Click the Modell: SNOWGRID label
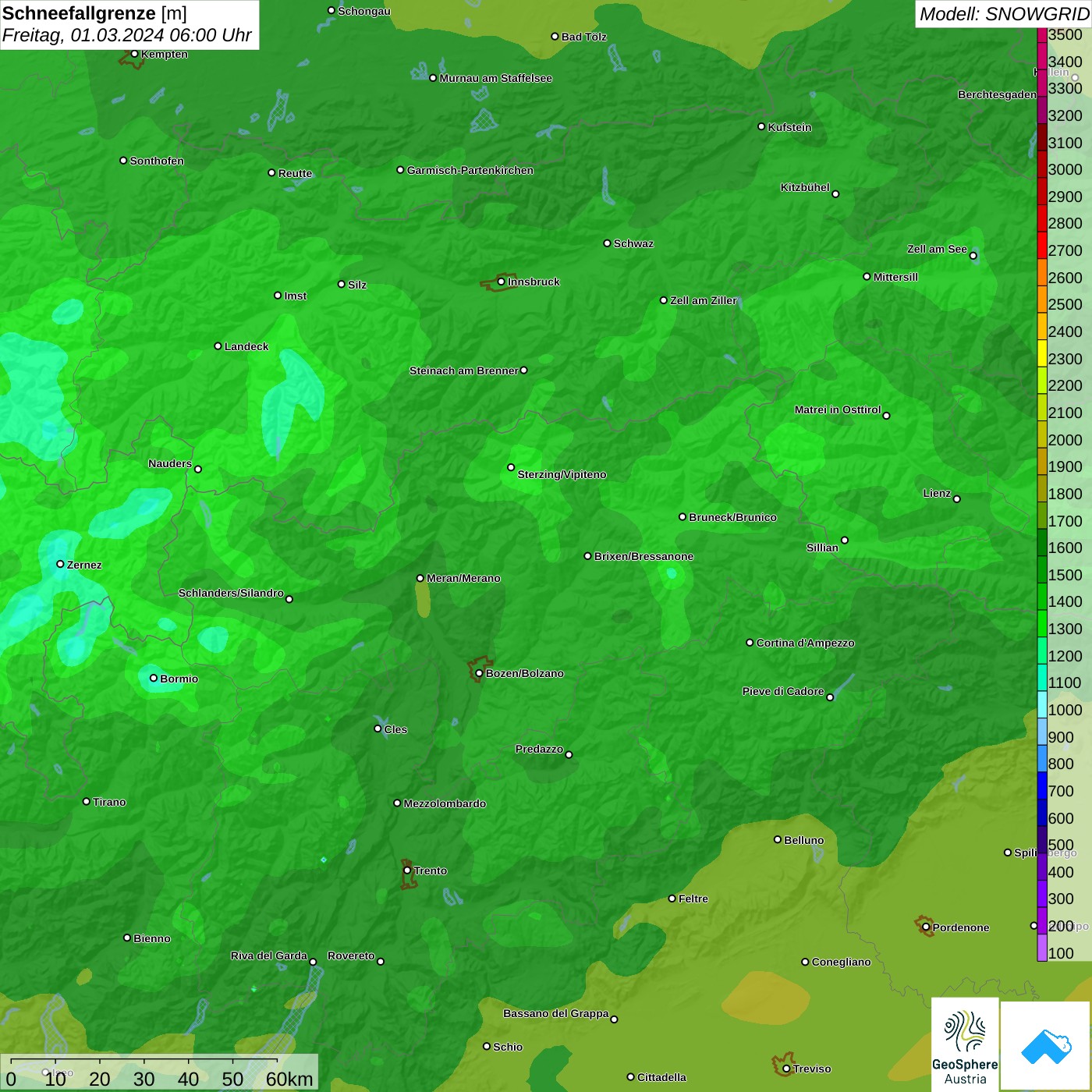 pos(1004,14)
